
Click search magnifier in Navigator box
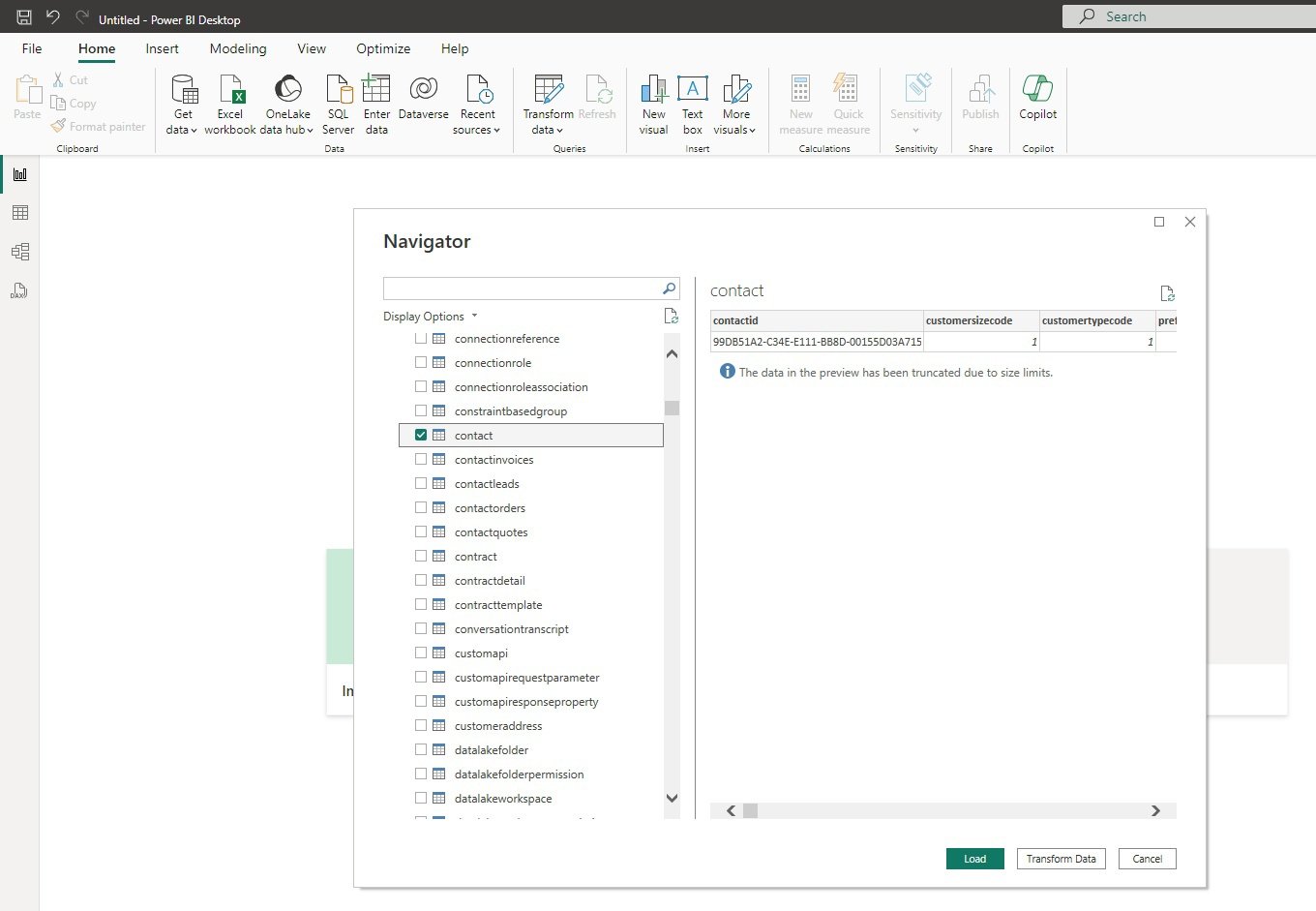tap(669, 288)
